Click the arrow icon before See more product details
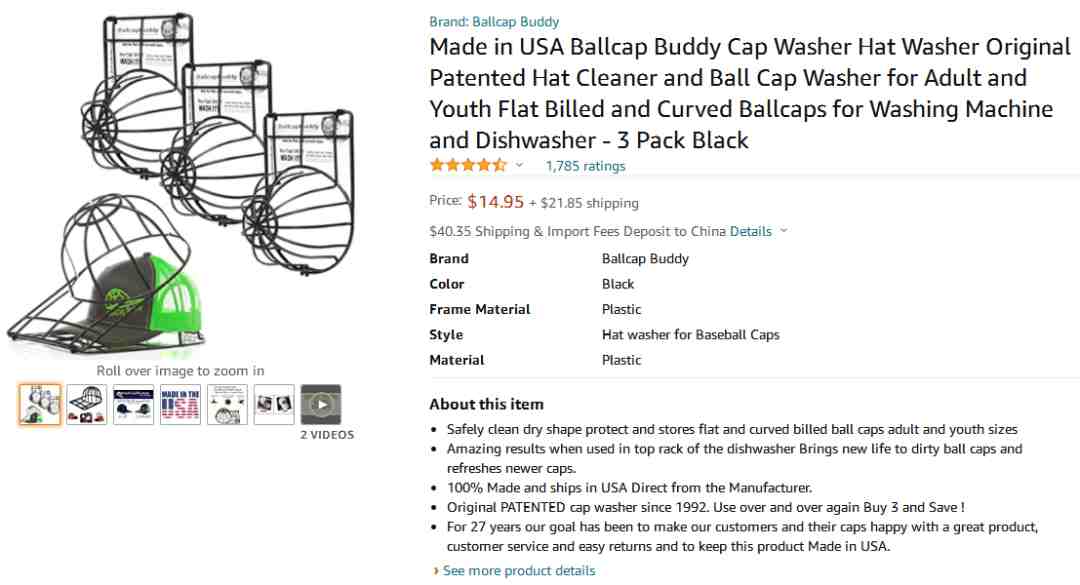Image resolution: width=1080 pixels, height=585 pixels. 436,571
